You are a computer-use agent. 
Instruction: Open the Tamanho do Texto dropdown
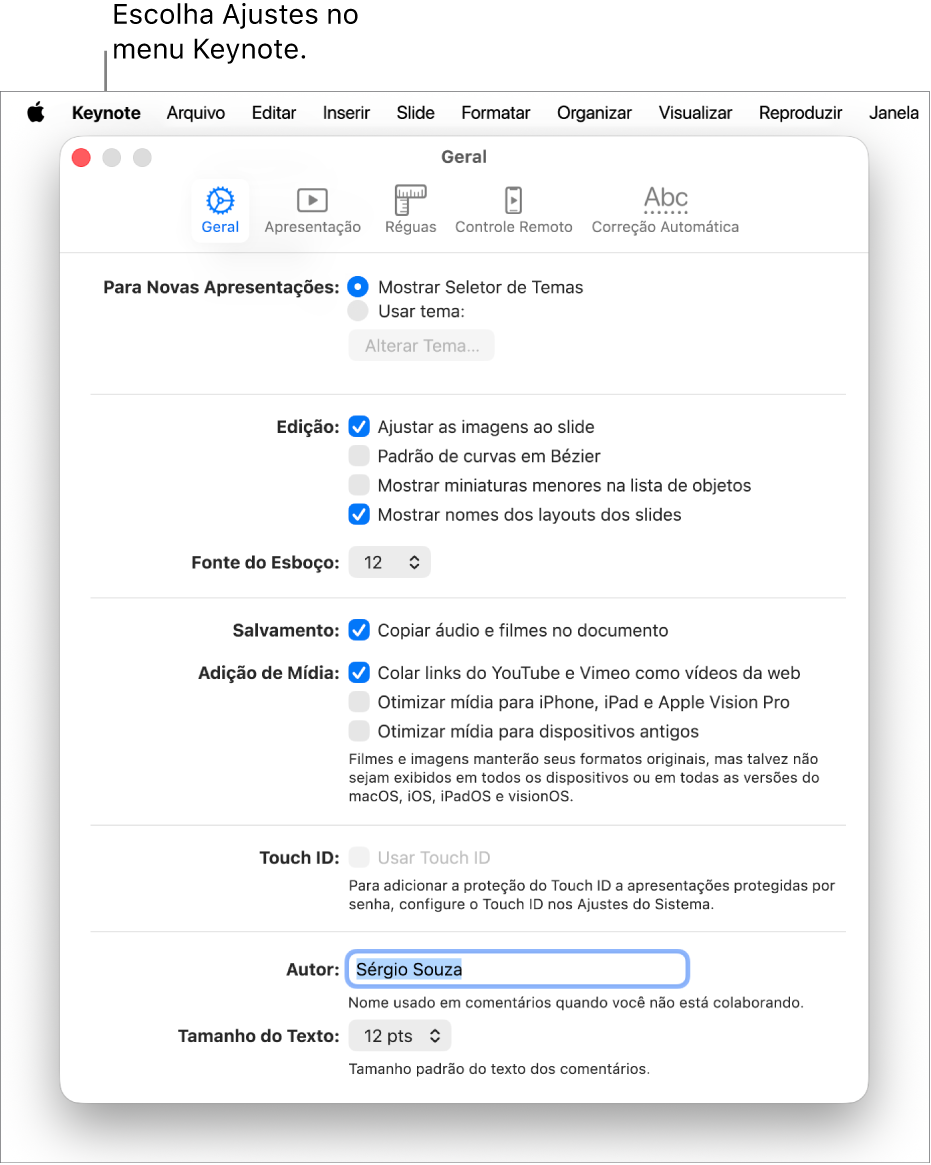click(x=400, y=1036)
